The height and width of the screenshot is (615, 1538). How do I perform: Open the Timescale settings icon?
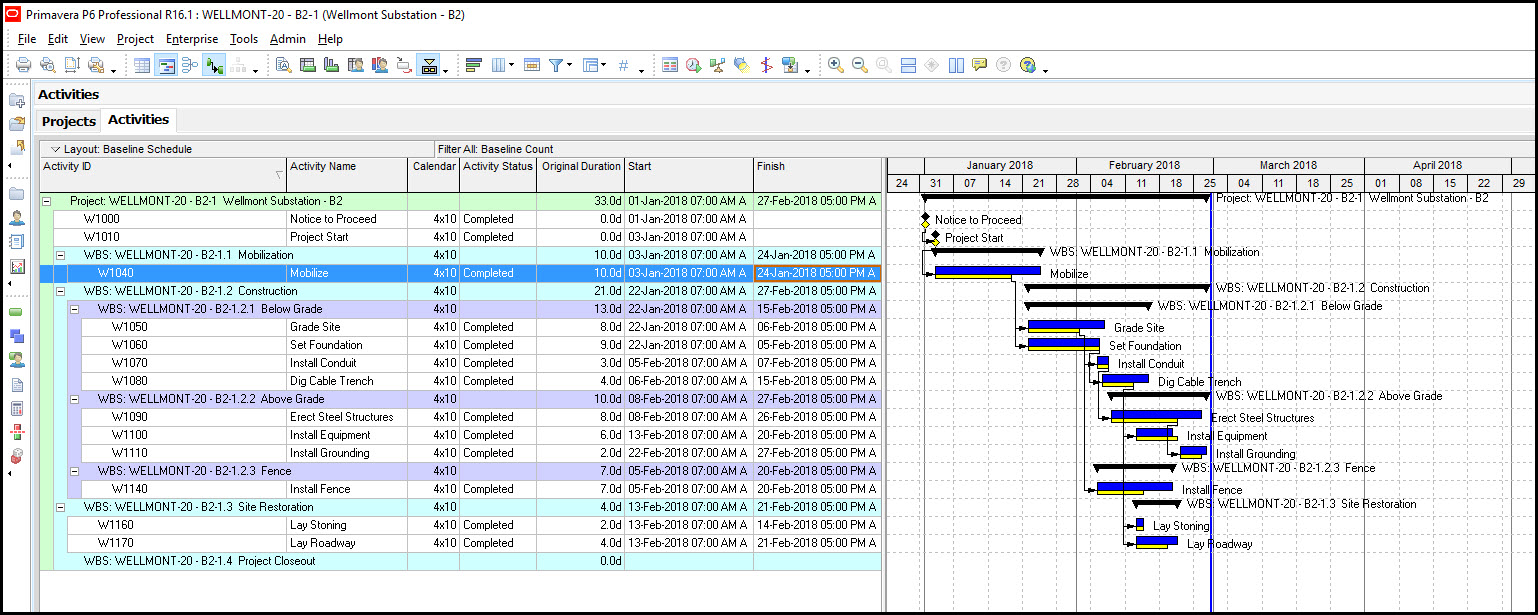[532, 65]
